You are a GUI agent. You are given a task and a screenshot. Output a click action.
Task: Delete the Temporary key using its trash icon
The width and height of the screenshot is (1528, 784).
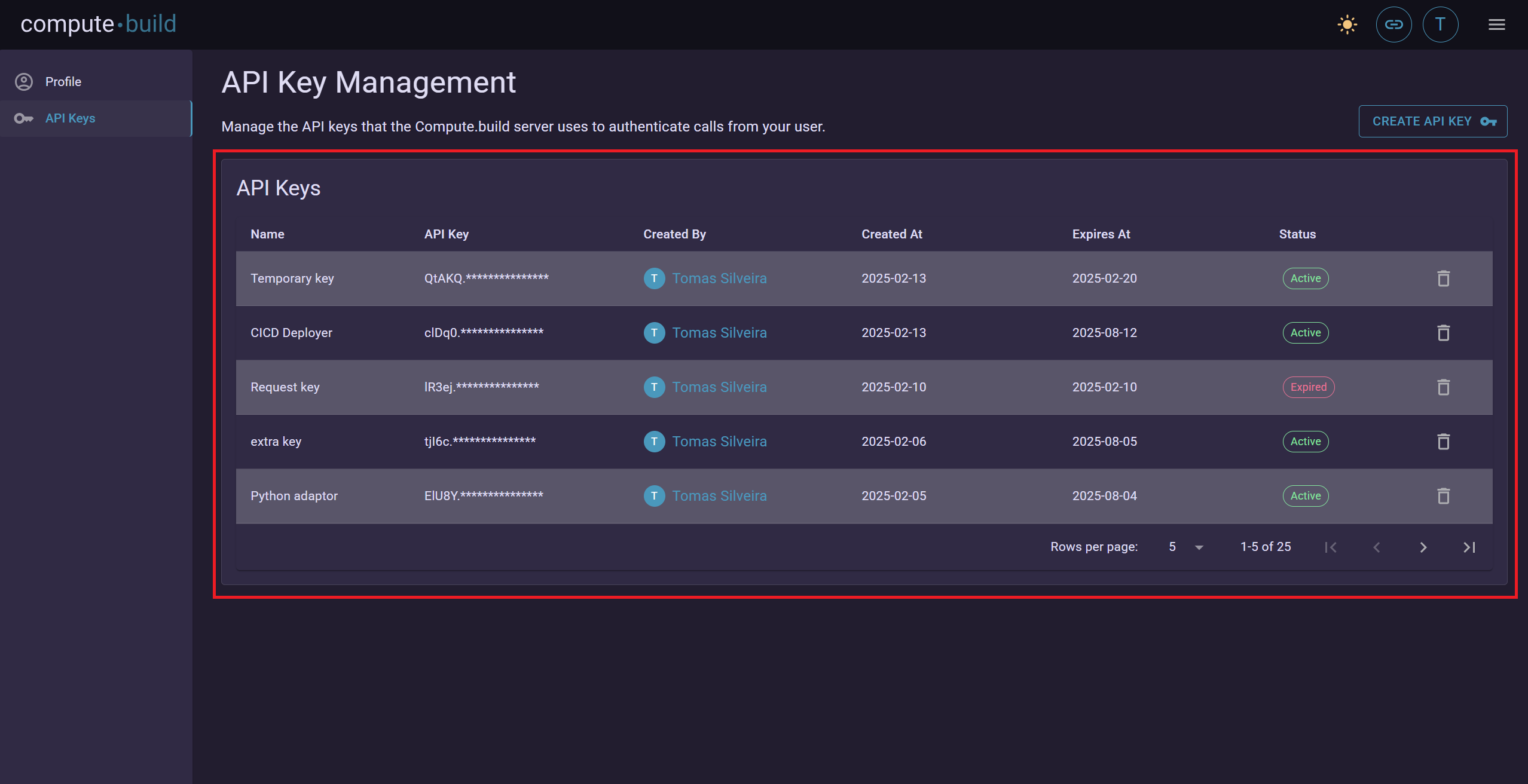1443,278
